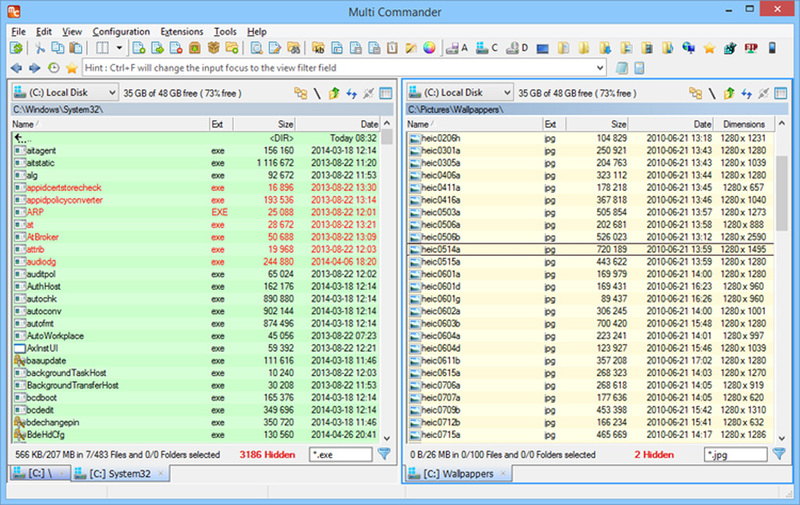Screen dimensions: 800x505
Task: Click the notepad icon beside command line
Action: pyautogui.click(x=621, y=68)
